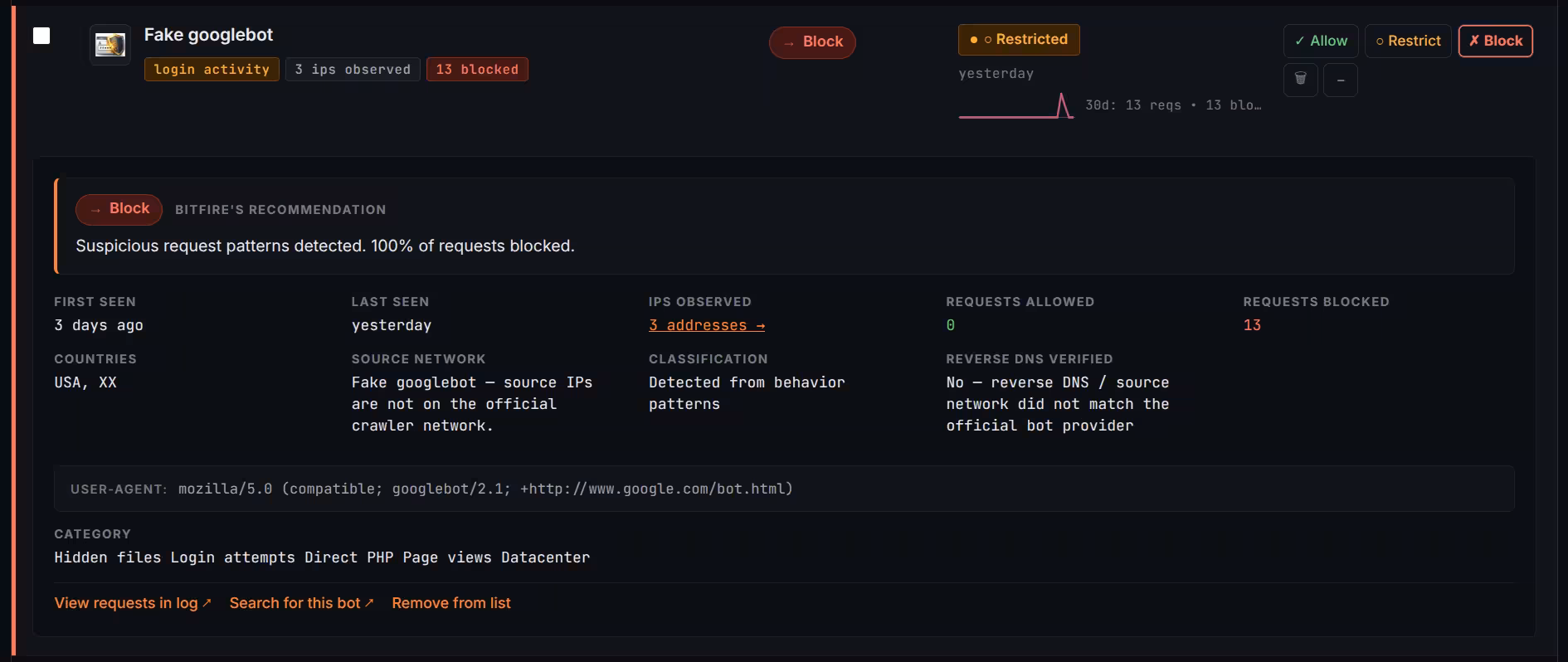Click Requests Allowed value 0
1568x662 pixels.
tap(951, 325)
